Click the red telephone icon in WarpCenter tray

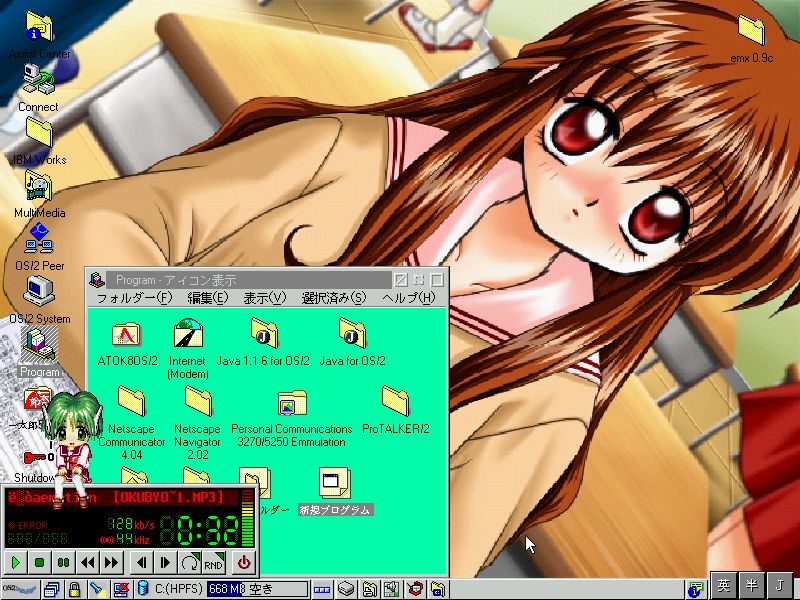(415, 590)
